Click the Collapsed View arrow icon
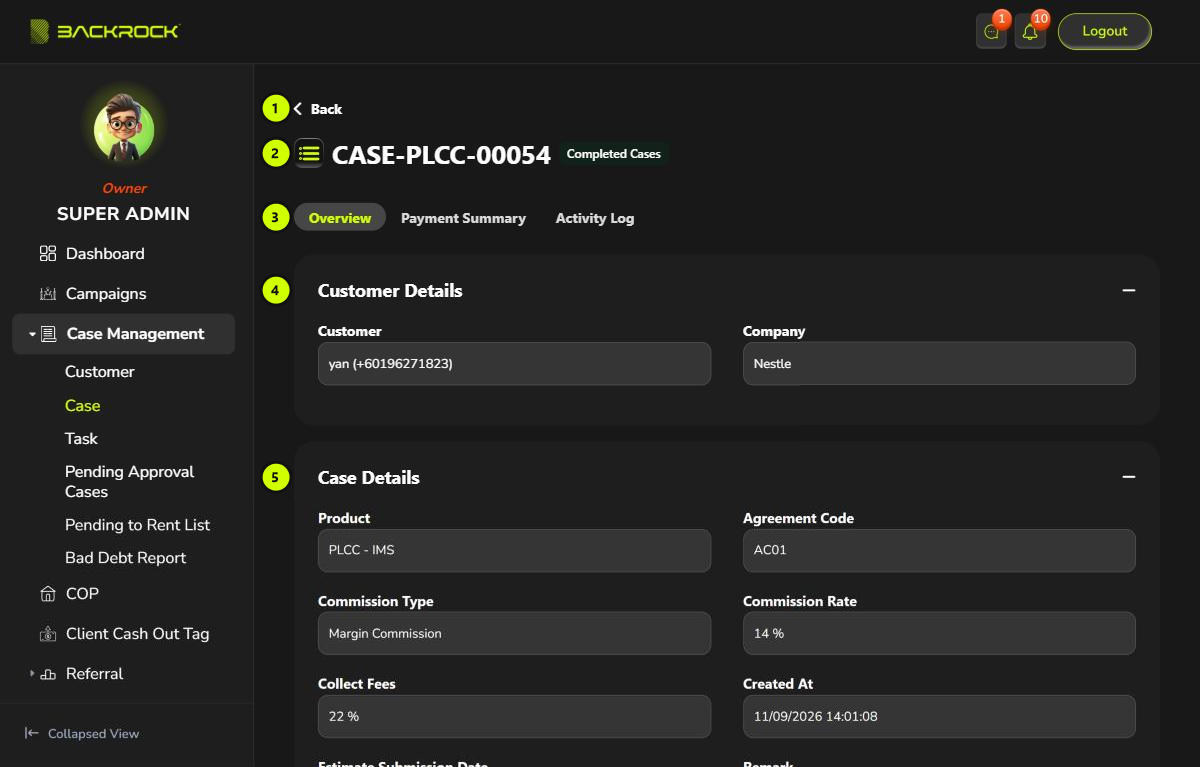Viewport: 1200px width, 767px height. [x=32, y=734]
